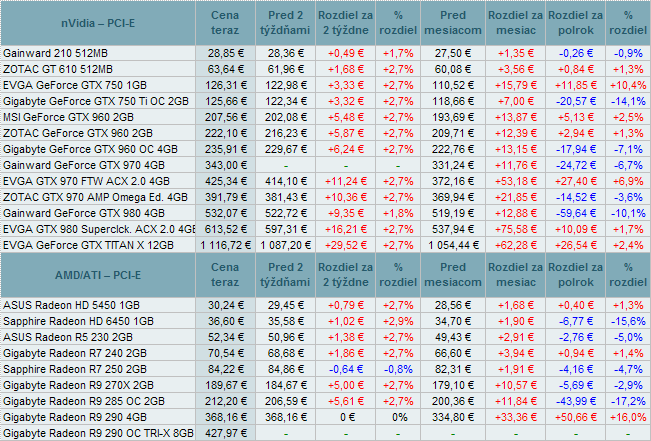Click the Gainward 210 512MB row name
This screenshot has height=441, width=651.
(55, 53)
